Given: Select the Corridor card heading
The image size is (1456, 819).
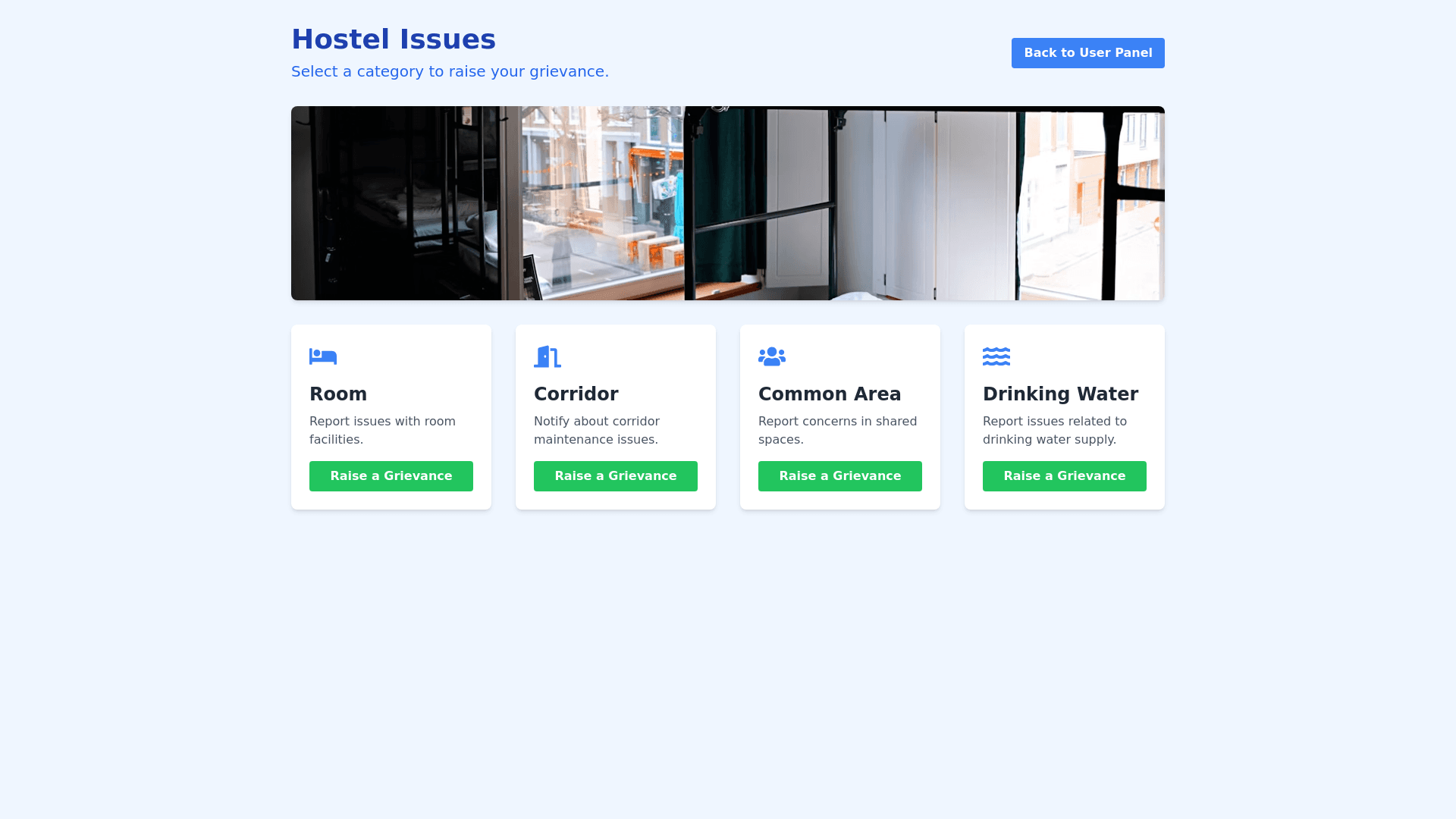Looking at the screenshot, I should [576, 394].
